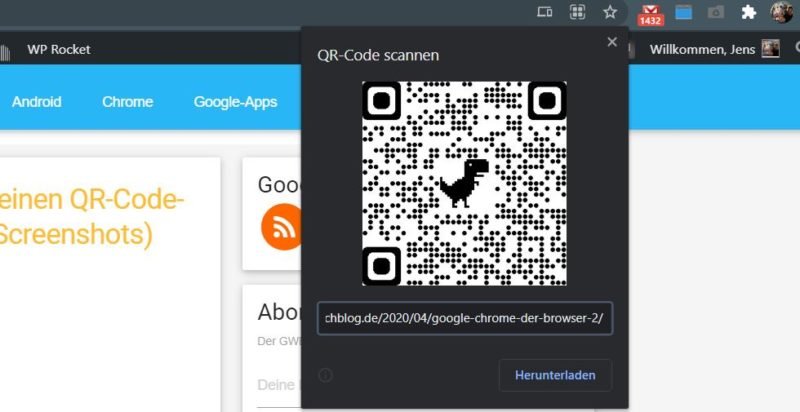Click the QR-Code scannen dialog title
This screenshot has width=800, height=412.
click(378, 55)
